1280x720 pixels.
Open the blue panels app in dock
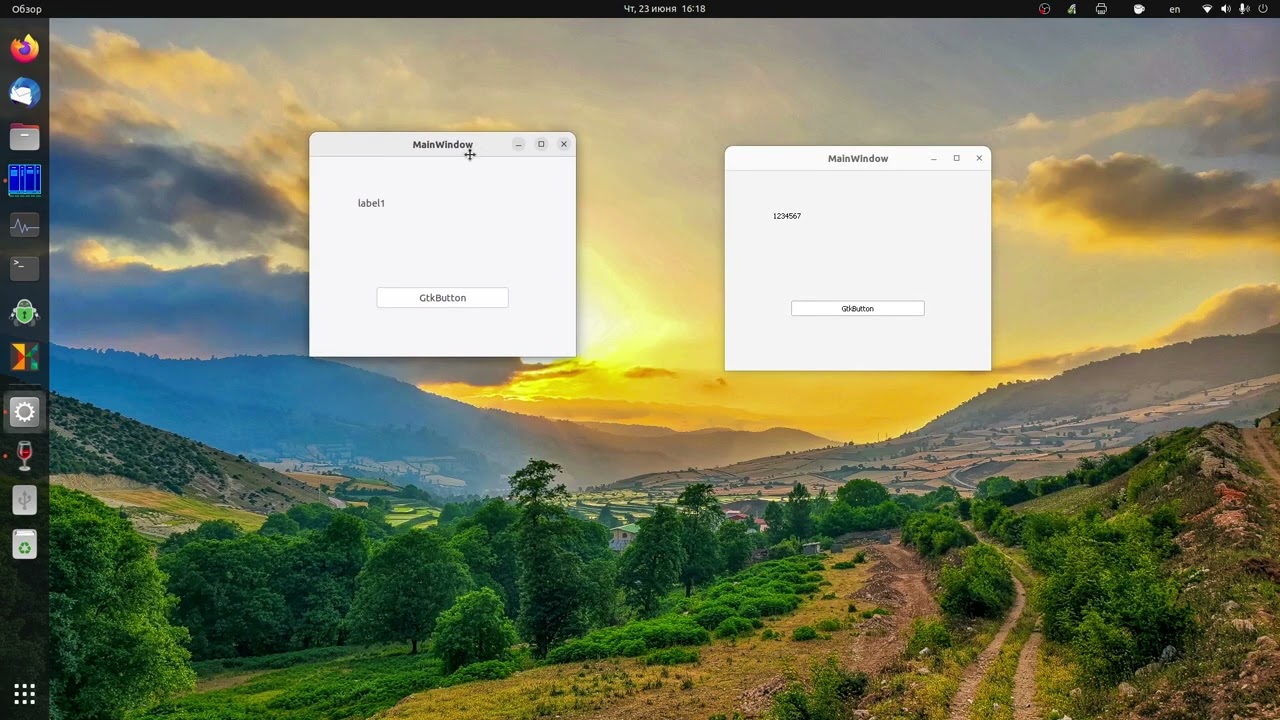tap(24, 180)
